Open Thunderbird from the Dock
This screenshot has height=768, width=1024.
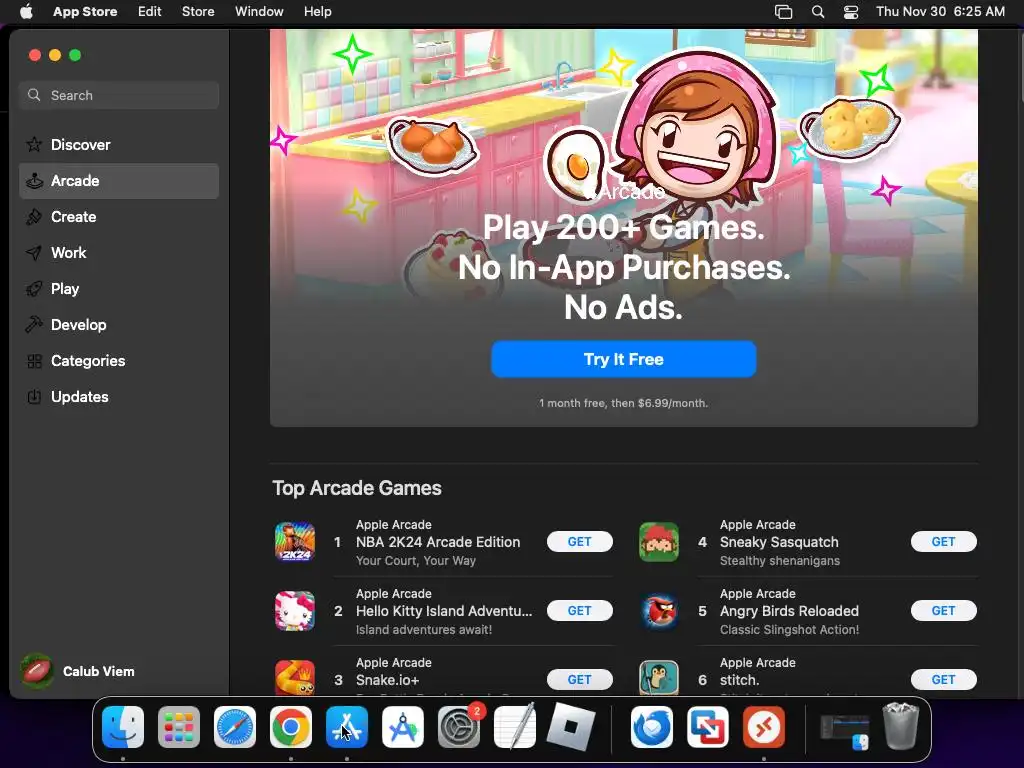(x=652, y=727)
